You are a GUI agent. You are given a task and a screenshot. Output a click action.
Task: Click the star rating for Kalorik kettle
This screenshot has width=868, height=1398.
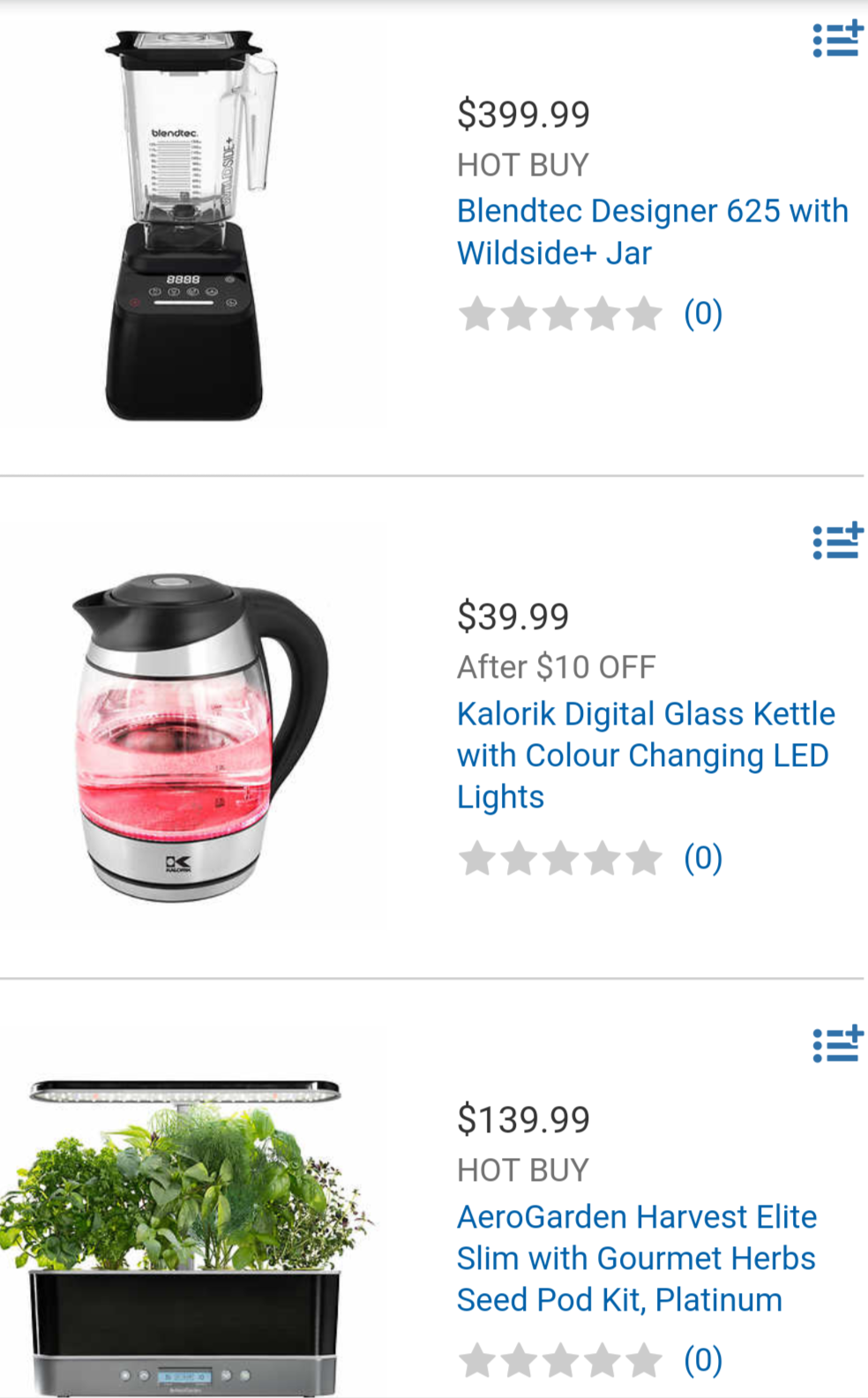click(560, 858)
